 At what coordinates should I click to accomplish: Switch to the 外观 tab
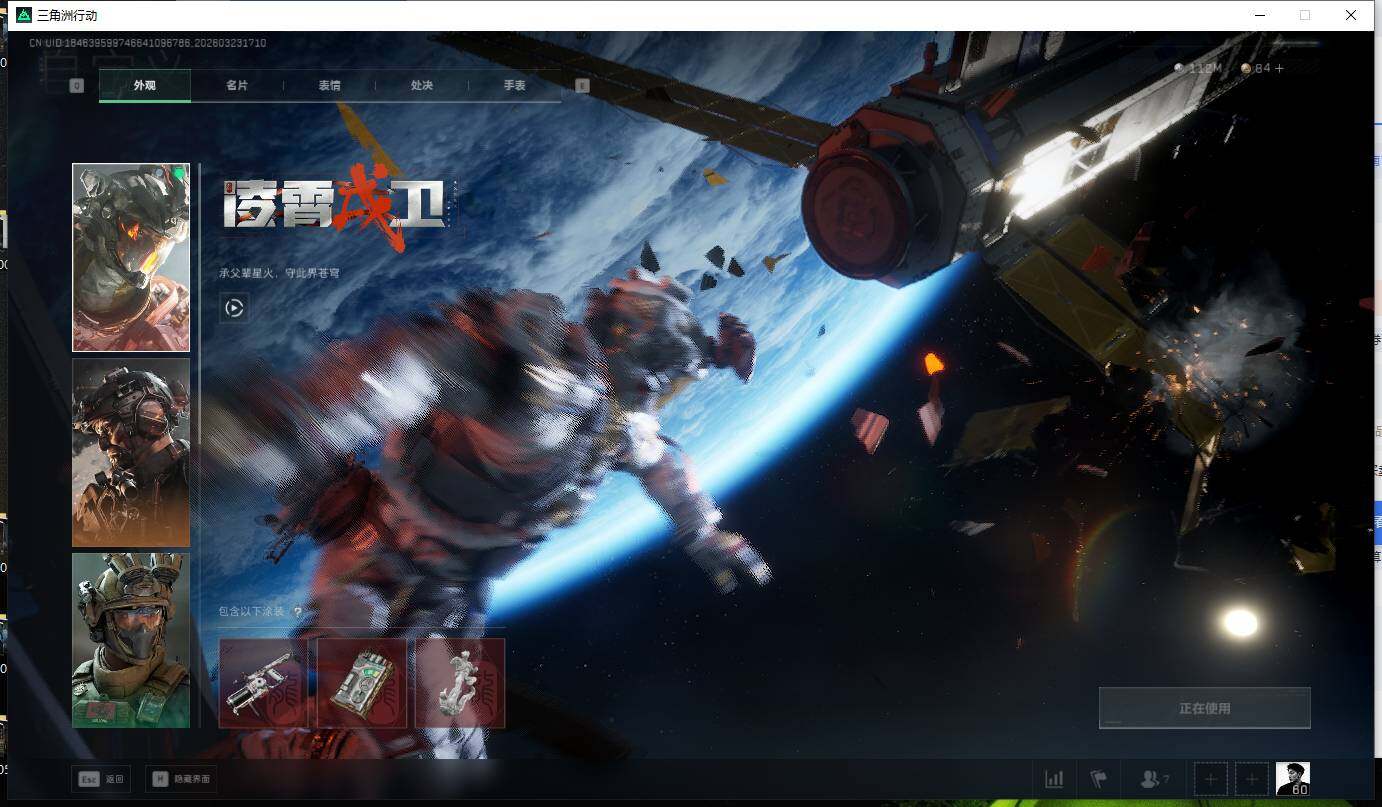coord(145,86)
